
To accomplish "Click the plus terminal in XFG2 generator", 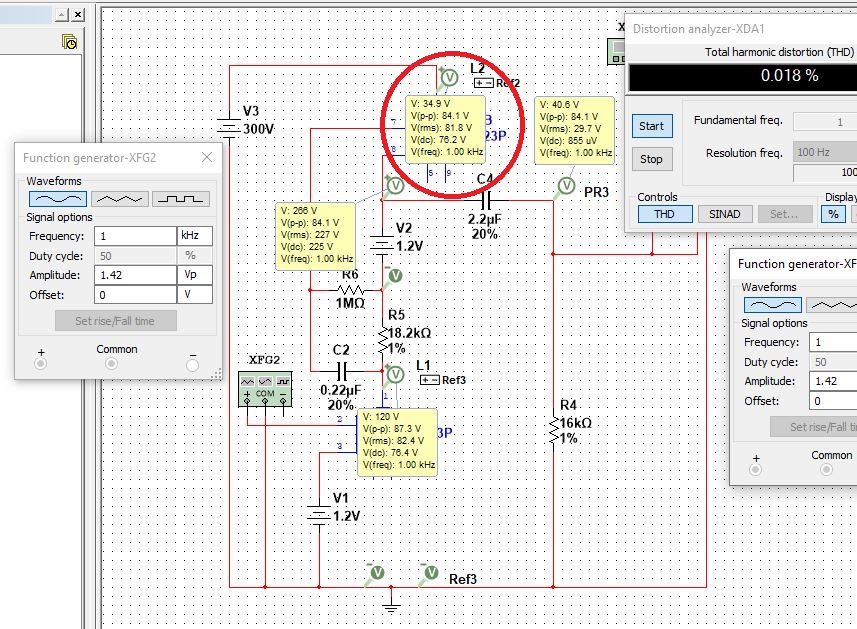I will (x=40, y=363).
